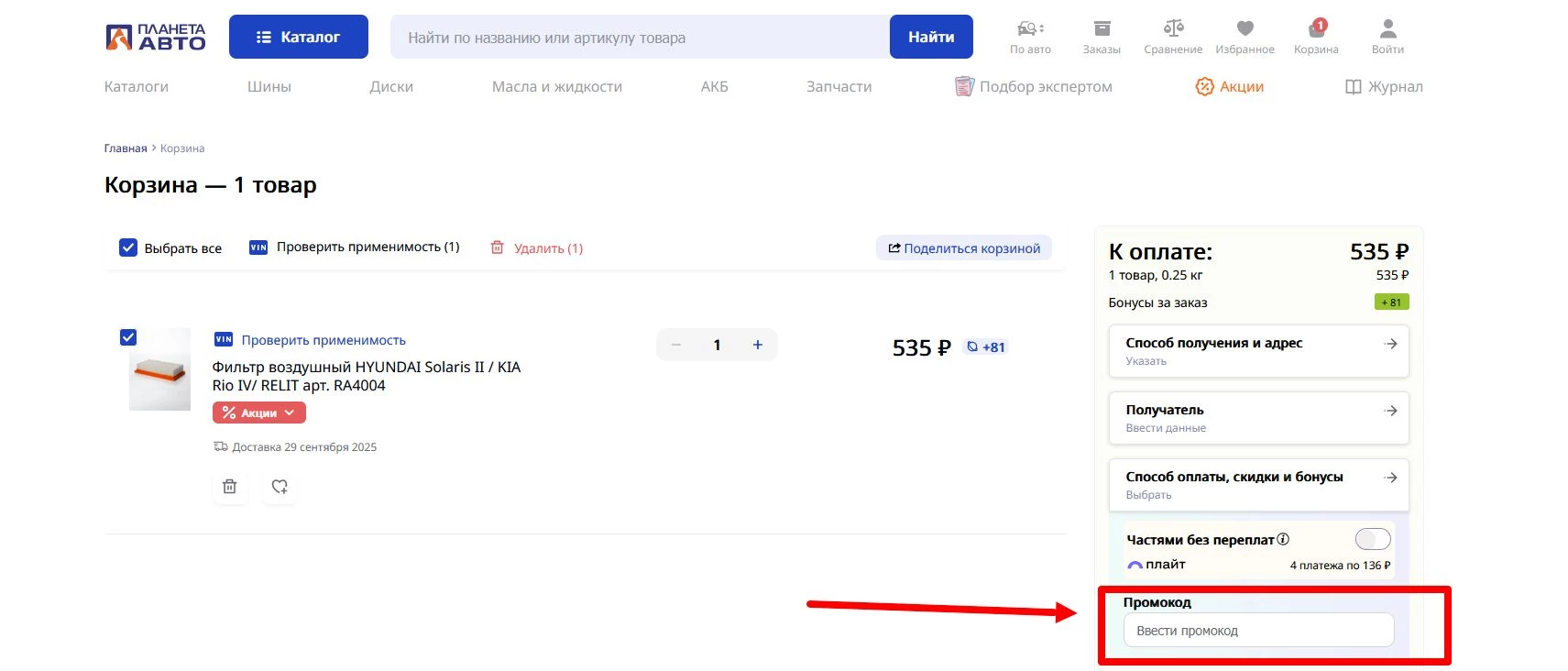Screen dimensions: 1568x671
Task: Open the Корзина cart icon in header
Action: click(1316, 30)
